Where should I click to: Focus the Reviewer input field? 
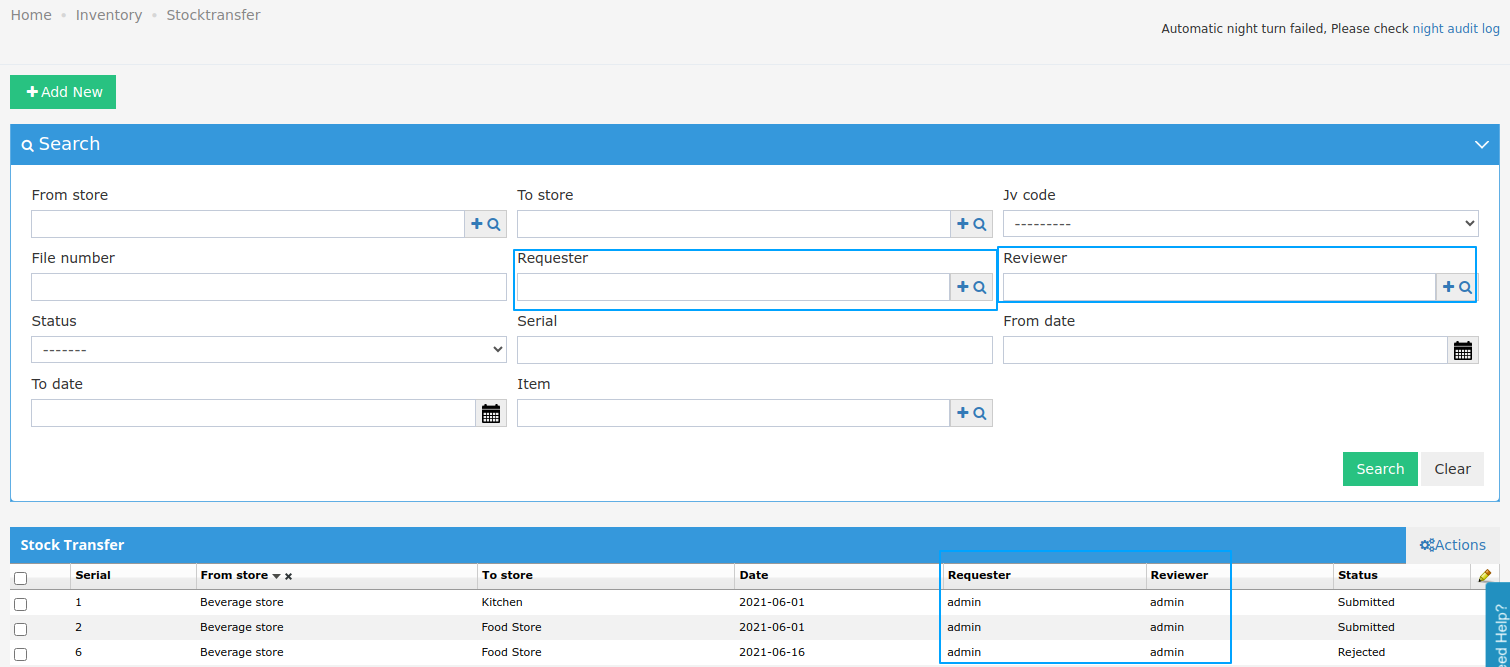1220,287
